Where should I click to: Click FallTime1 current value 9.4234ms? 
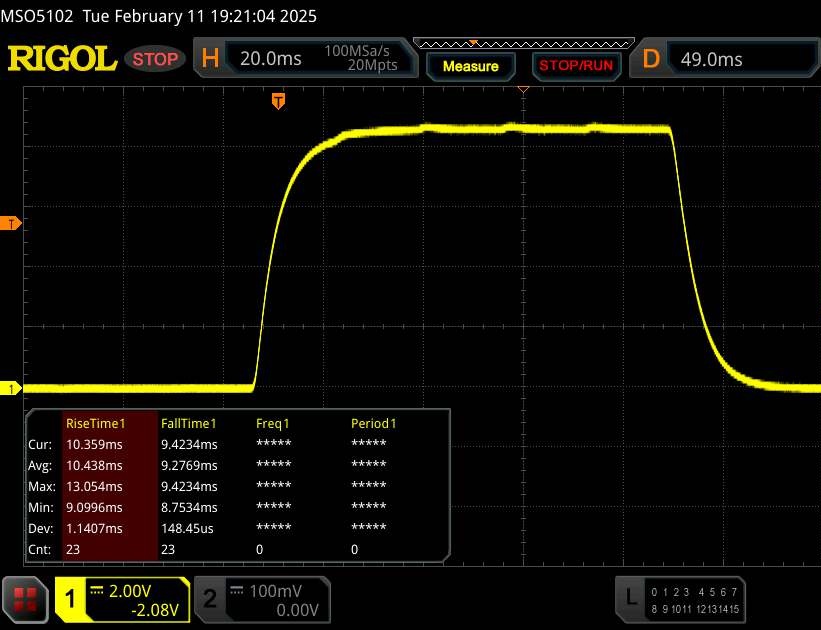coord(189,444)
